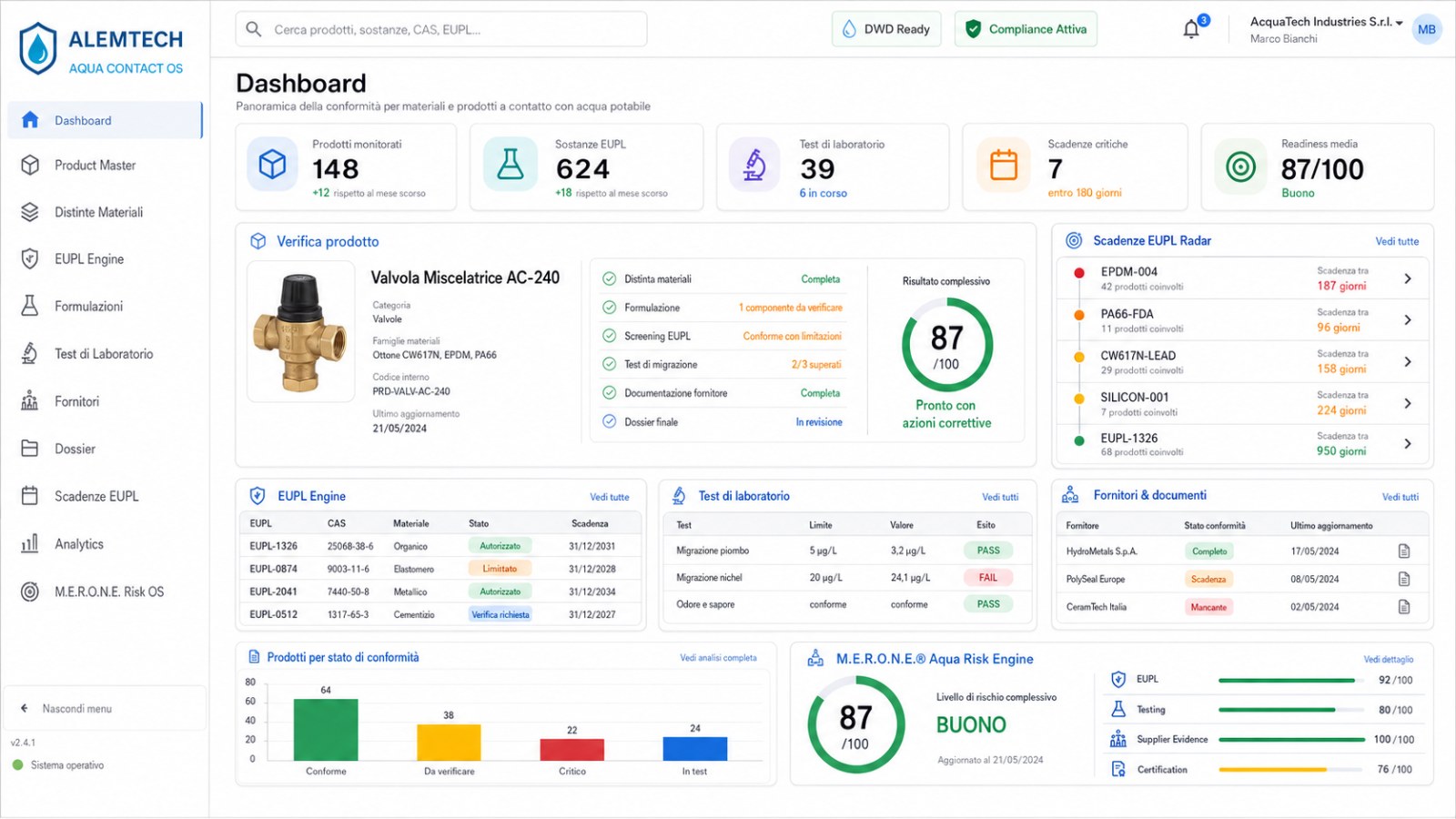Click the Test di laboratorio microscope icon

754,164
